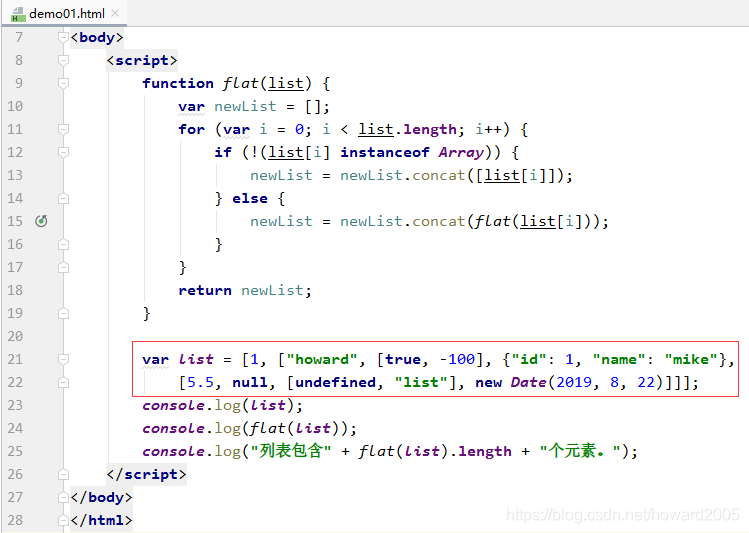Click the "mike" string on line 21
Image resolution: width=749 pixels, height=533 pixels.
coord(692,359)
